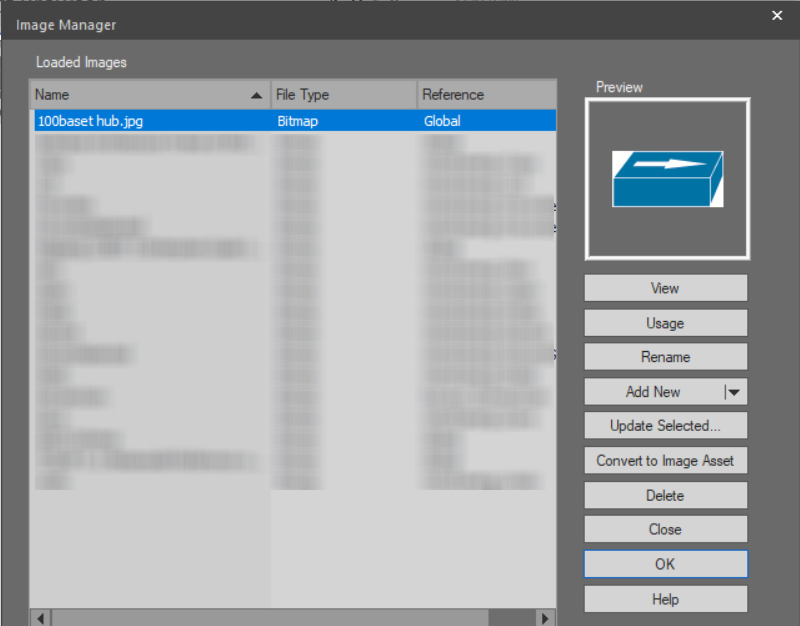
Task: Click Update Selected... button
Action: tap(665, 426)
